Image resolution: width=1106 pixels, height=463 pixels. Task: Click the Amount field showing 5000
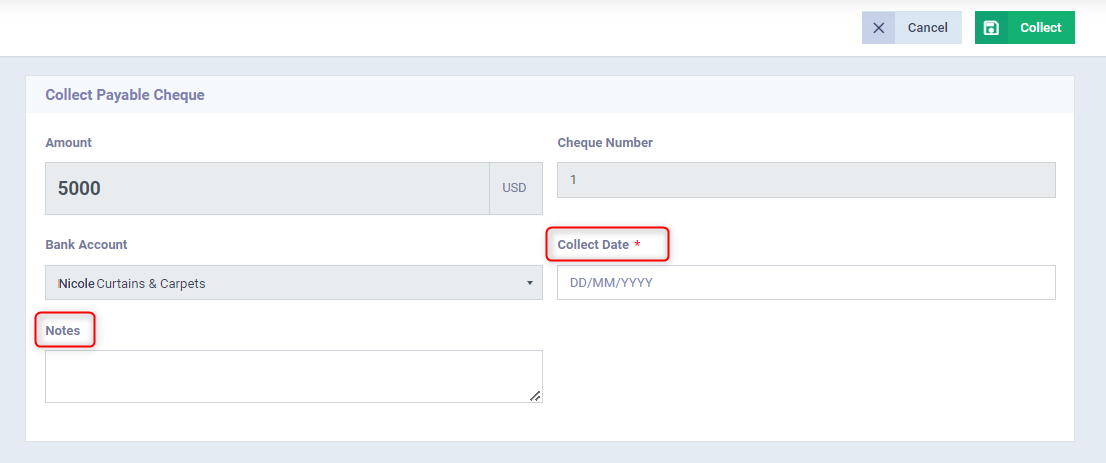[267, 188]
